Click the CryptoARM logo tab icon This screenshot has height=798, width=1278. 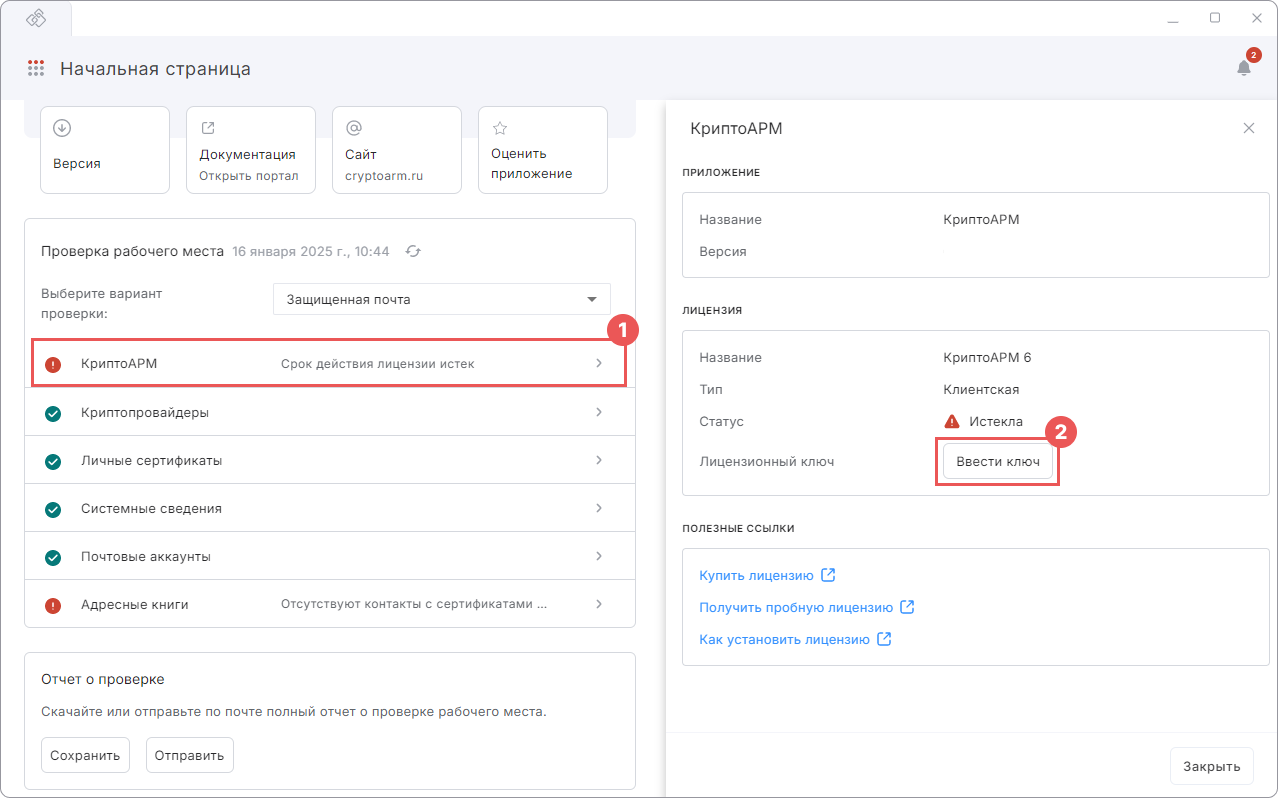[x=36, y=18]
